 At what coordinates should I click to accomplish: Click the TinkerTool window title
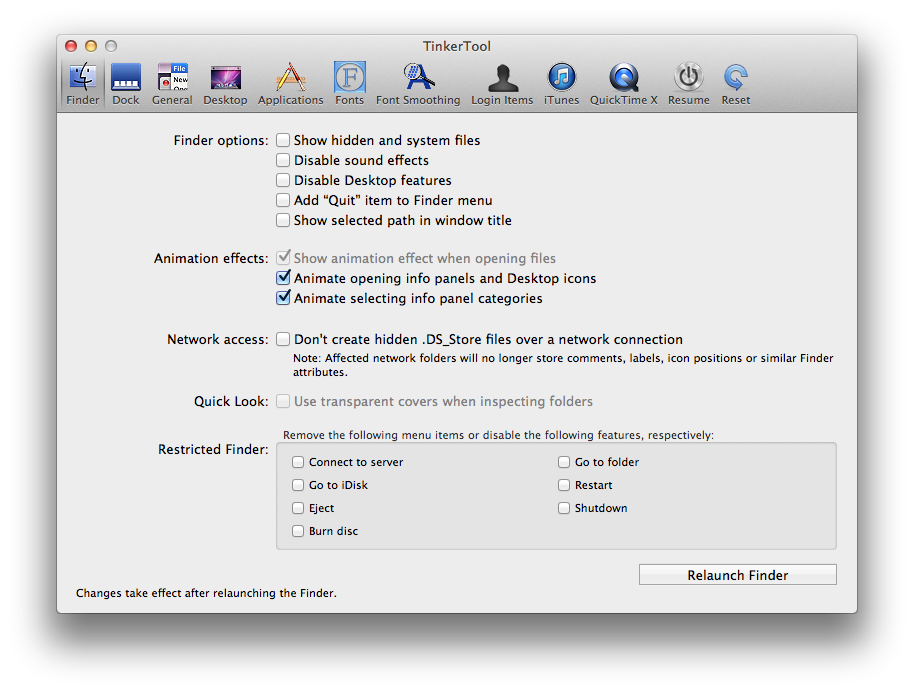click(457, 46)
